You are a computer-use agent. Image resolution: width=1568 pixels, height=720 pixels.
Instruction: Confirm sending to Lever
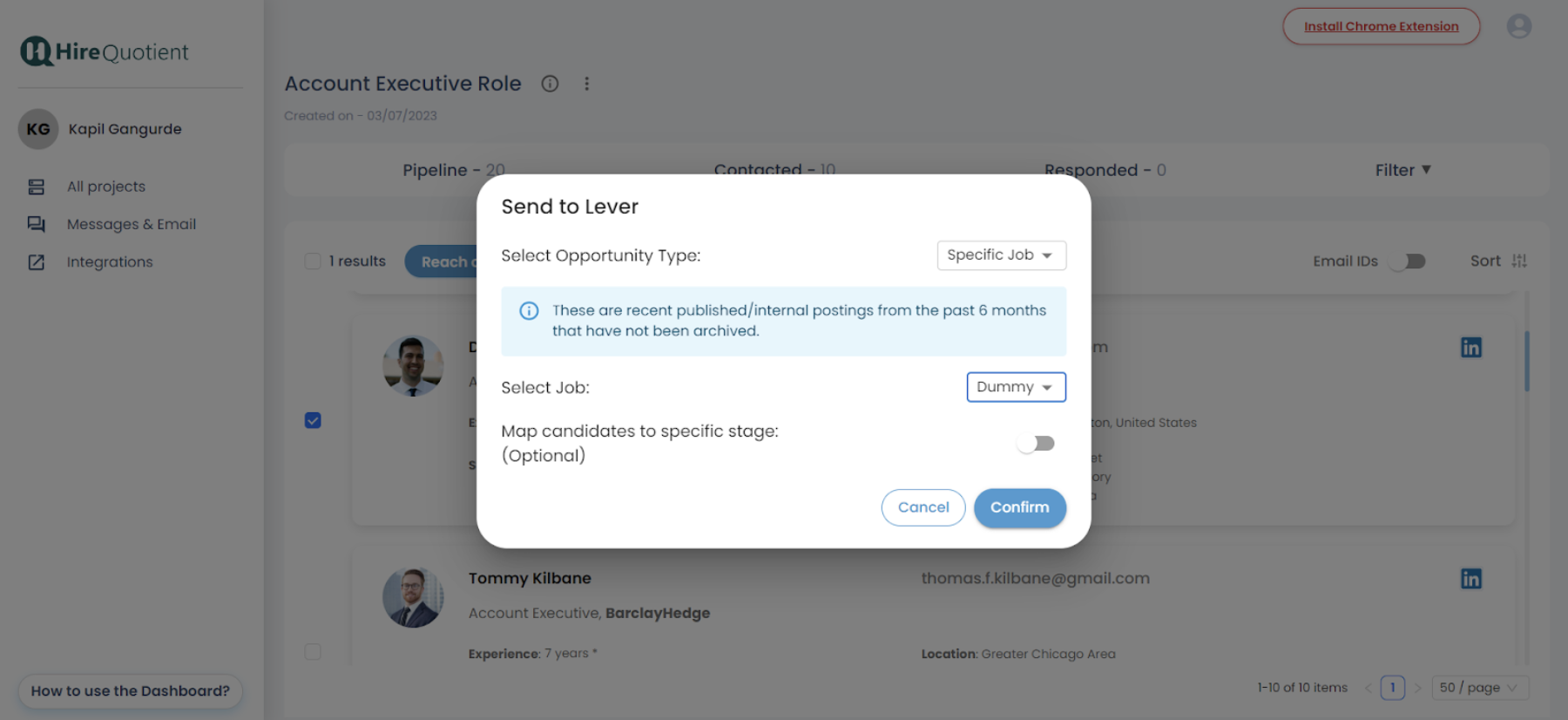click(x=1020, y=507)
